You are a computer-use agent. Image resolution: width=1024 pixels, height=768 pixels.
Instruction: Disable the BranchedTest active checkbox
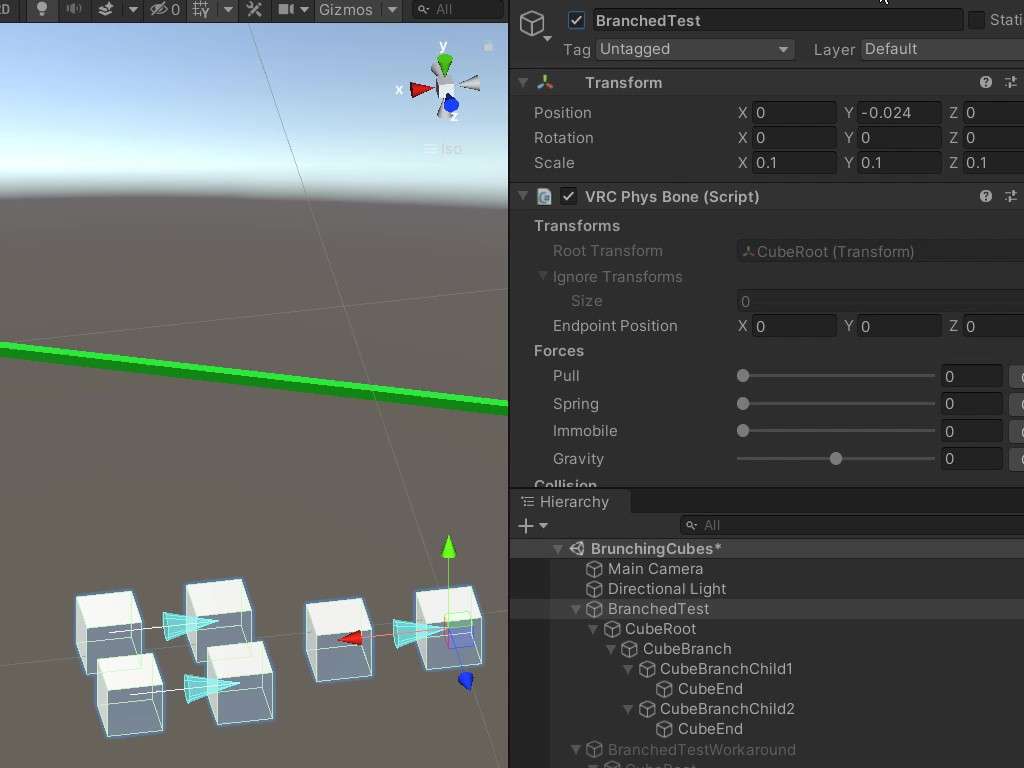(x=576, y=21)
